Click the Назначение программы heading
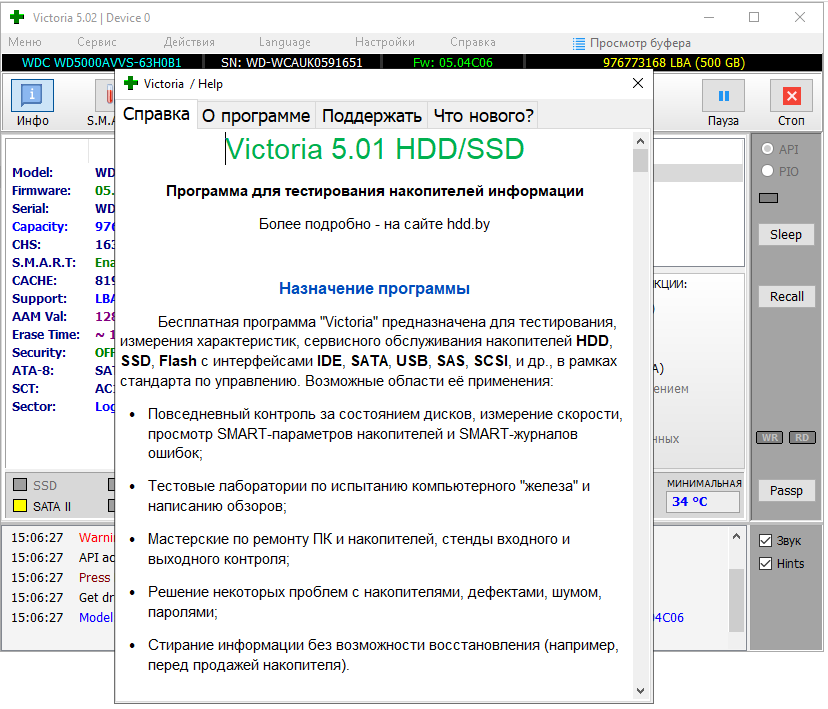 click(374, 288)
